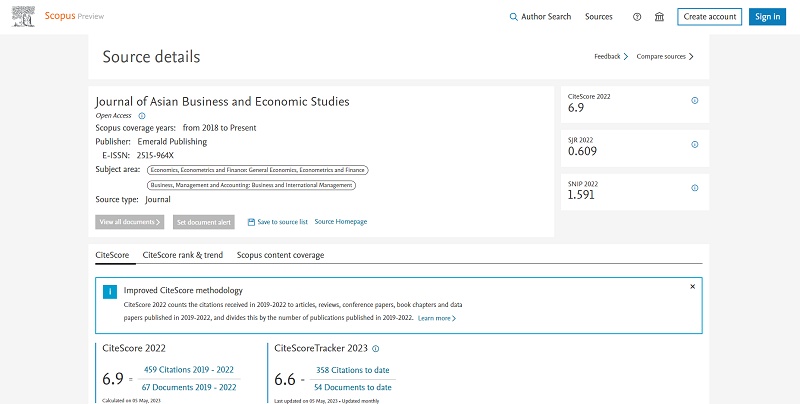Open Learn more link in banner
800x404 pixels.
(437, 318)
